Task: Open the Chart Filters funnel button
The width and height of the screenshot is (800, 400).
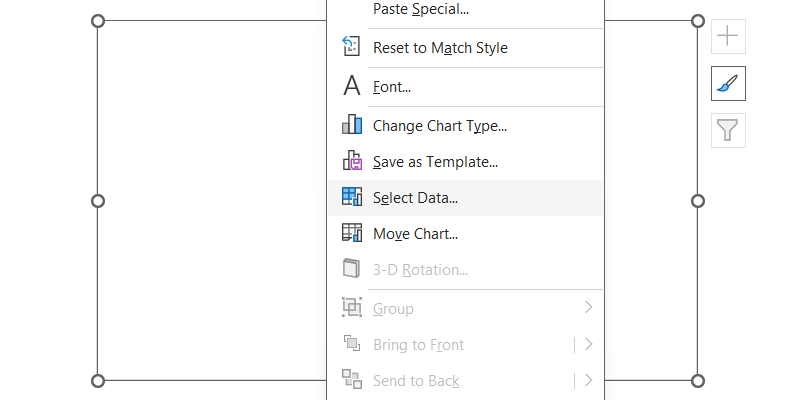Action: [x=728, y=130]
